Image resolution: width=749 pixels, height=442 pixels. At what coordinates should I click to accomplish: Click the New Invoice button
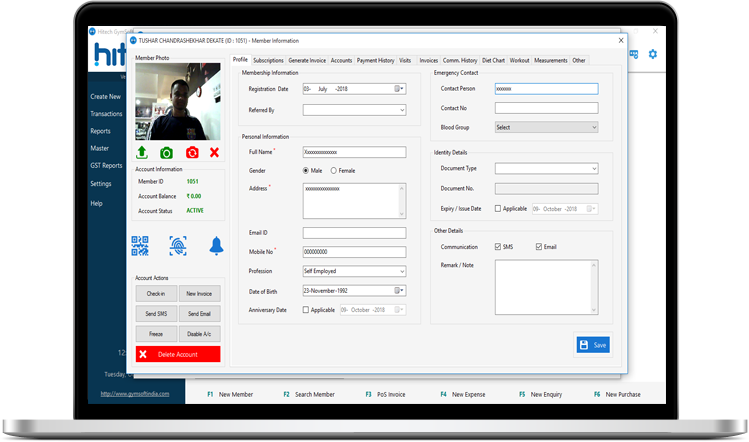(199, 293)
